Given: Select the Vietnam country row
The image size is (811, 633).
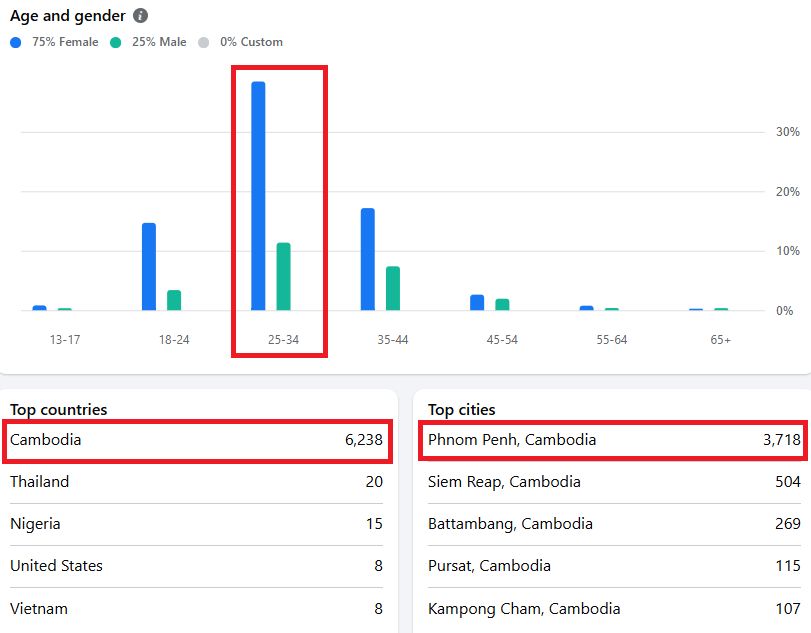Looking at the screenshot, I should [x=197, y=609].
